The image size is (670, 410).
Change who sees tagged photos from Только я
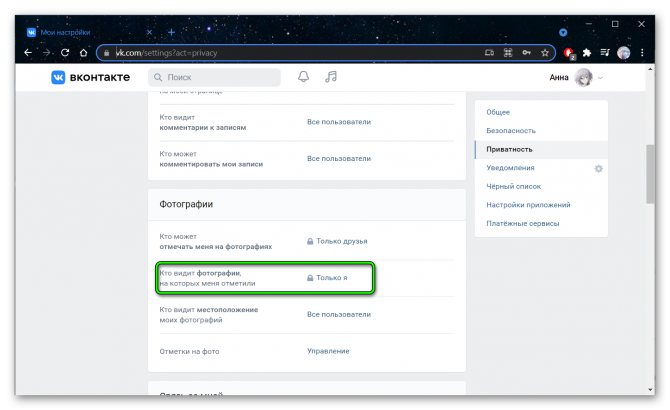[331, 278]
